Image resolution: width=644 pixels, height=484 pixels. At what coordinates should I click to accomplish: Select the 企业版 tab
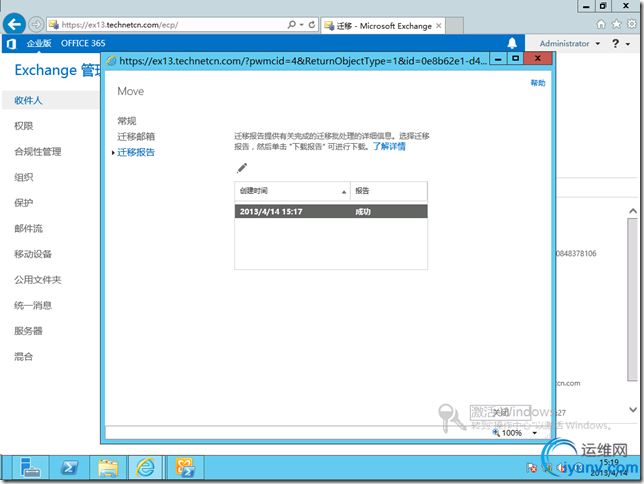tap(39, 44)
